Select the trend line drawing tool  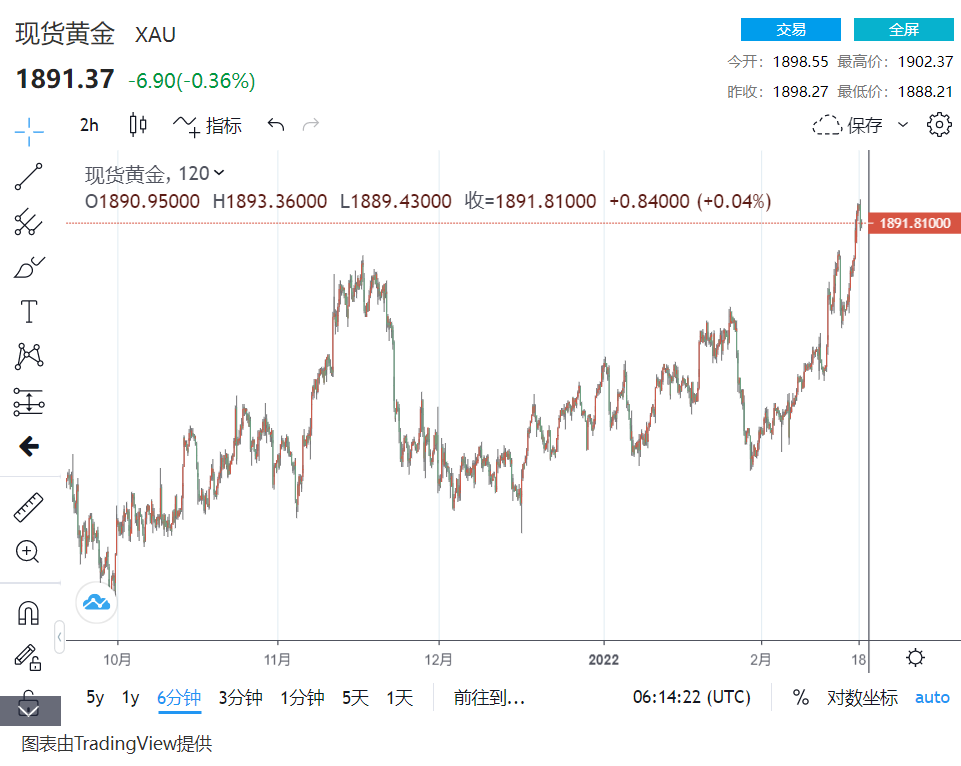(29, 177)
